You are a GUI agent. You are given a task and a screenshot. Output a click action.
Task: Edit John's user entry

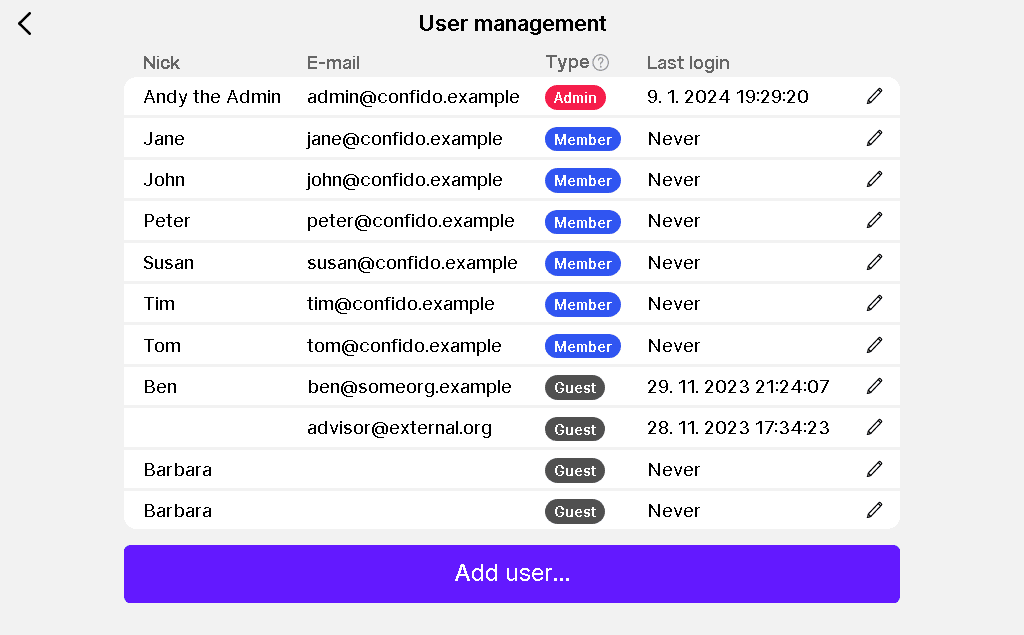coord(874,180)
